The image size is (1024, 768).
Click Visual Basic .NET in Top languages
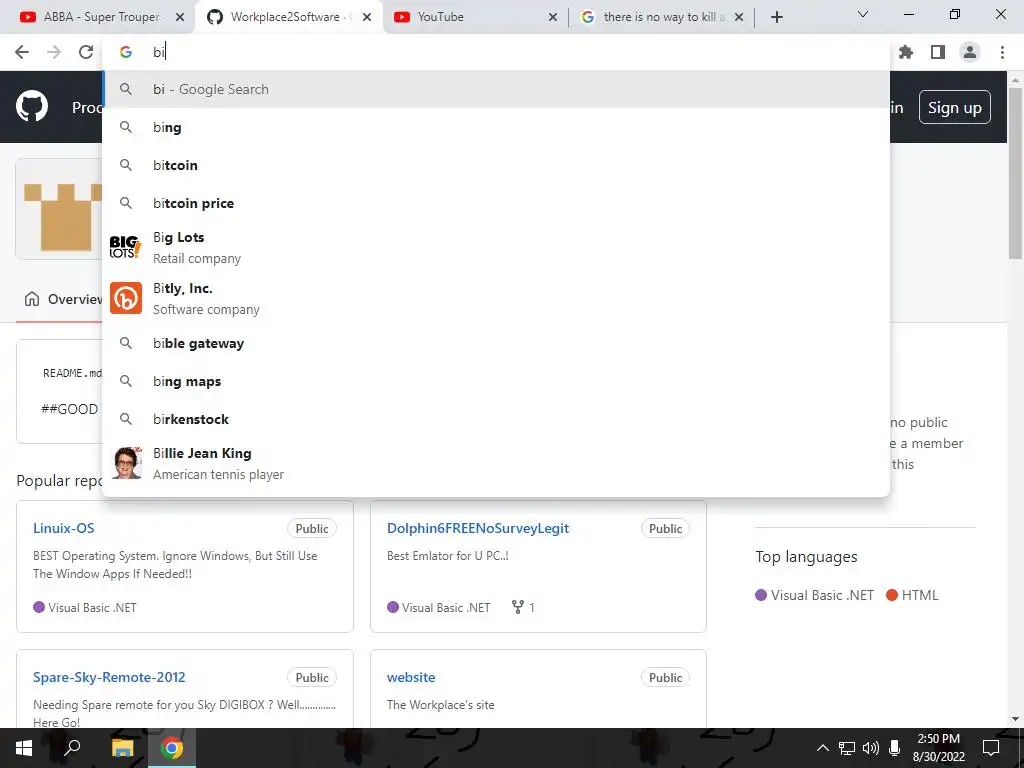(x=814, y=595)
